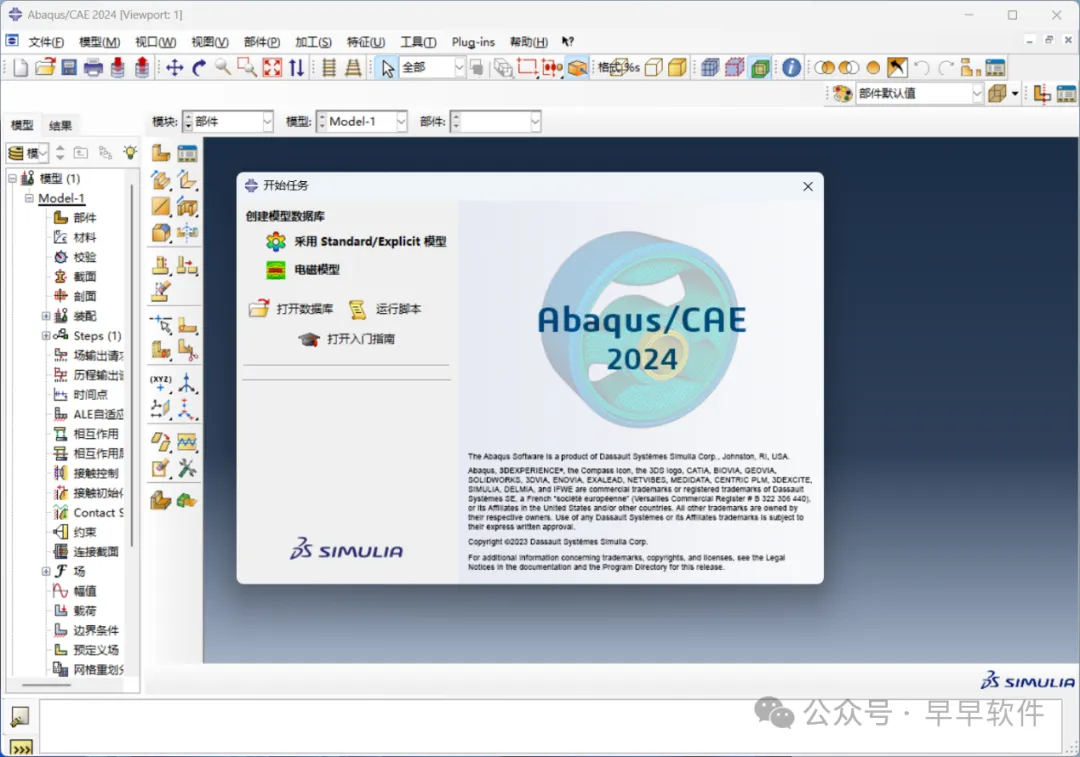Select the 载荷 tree item

(76, 610)
